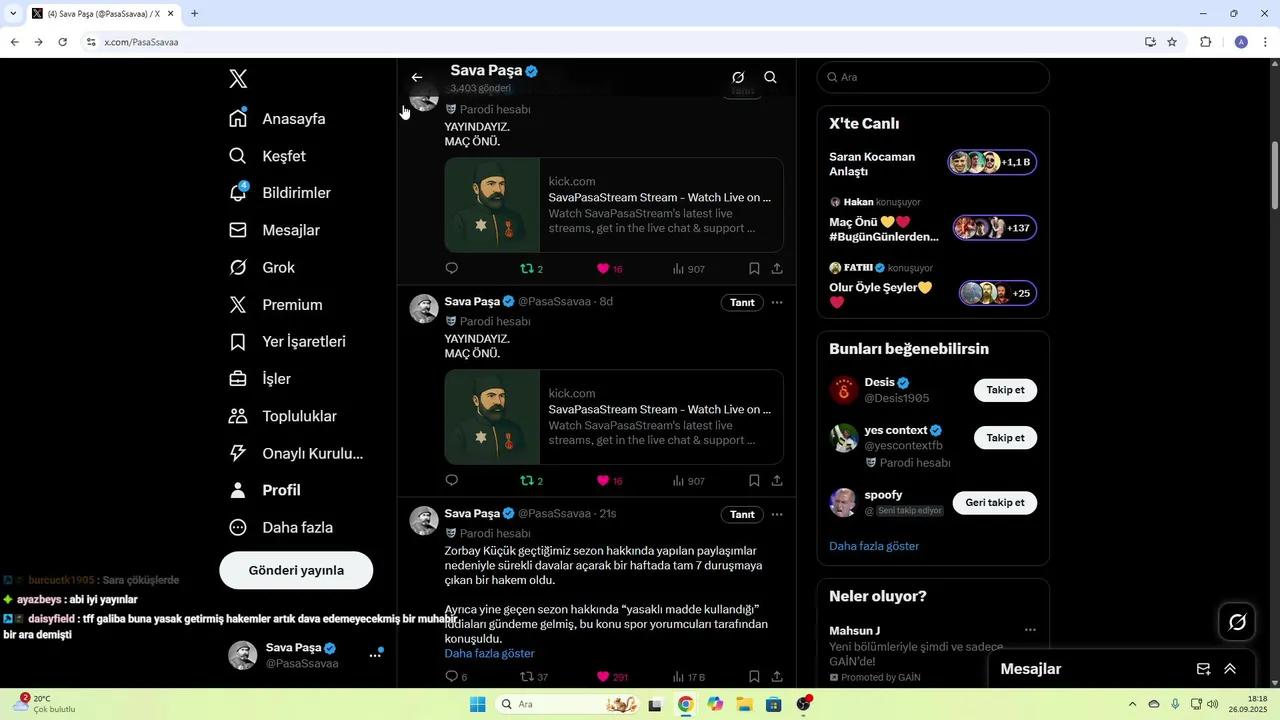Share the Zorbay Küçük post
Image resolution: width=1280 pixels, height=720 pixels.
pyautogui.click(x=777, y=677)
